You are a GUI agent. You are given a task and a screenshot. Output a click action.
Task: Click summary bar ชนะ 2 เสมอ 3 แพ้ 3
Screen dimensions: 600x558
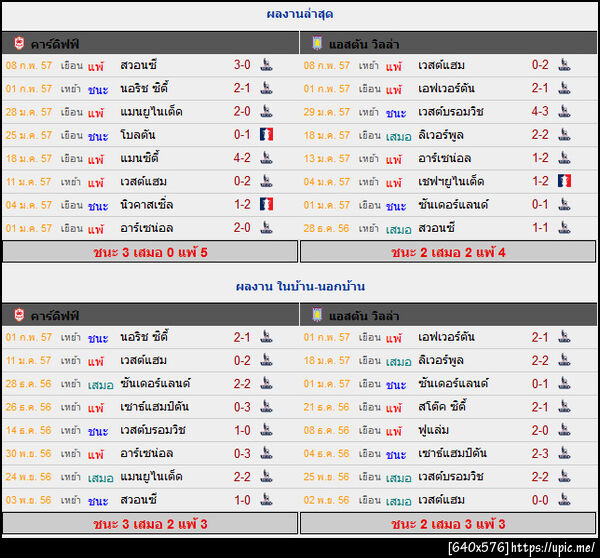pos(448,524)
